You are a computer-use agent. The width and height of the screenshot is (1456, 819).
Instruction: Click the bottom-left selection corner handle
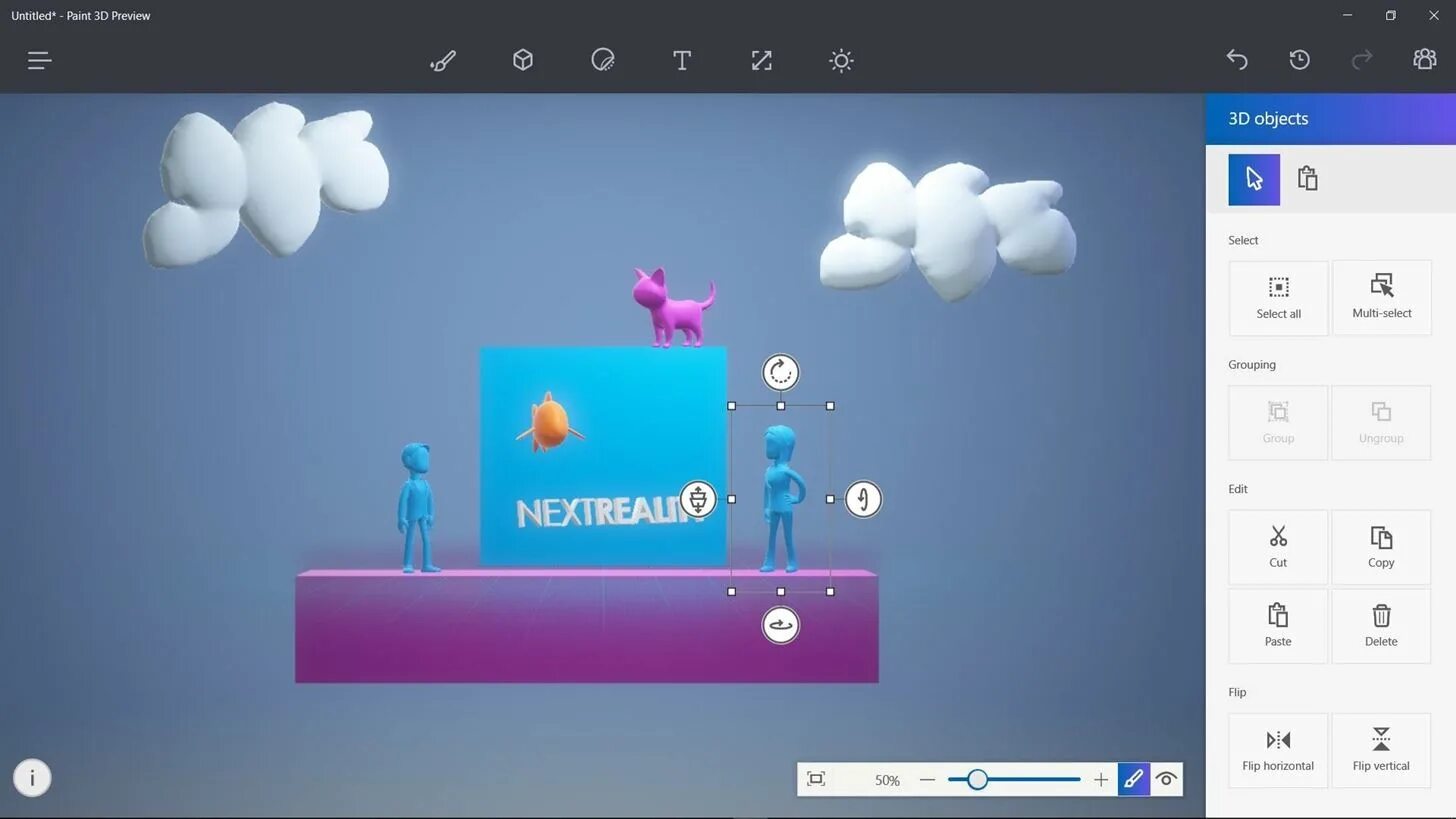(x=731, y=592)
